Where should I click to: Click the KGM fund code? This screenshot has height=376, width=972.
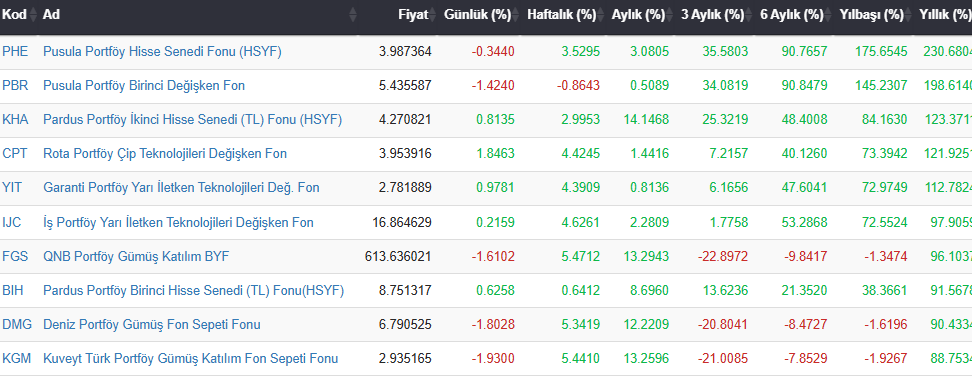pyautogui.click(x=17, y=358)
